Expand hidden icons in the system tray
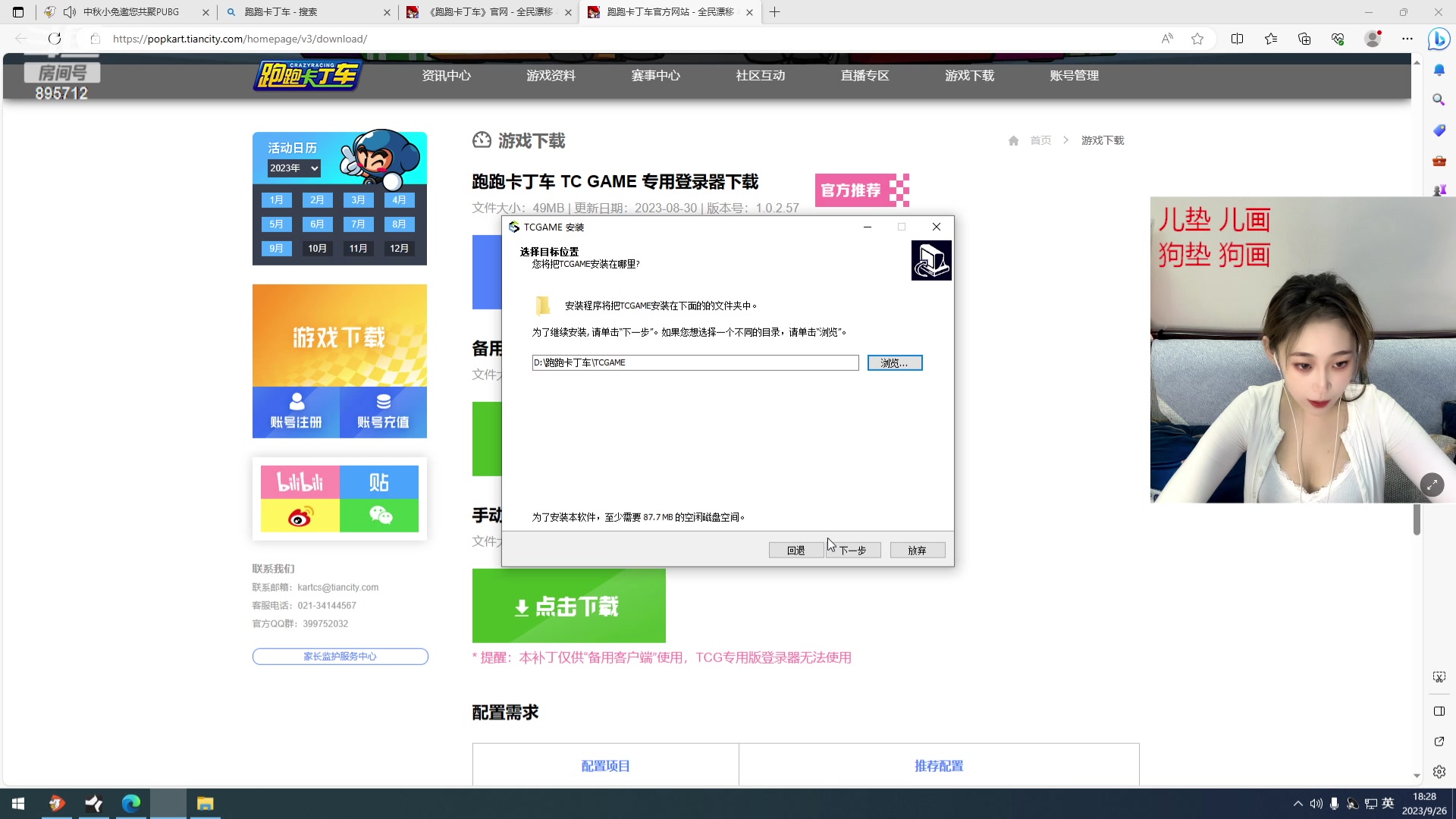This screenshot has width=1456, height=819. click(1298, 803)
